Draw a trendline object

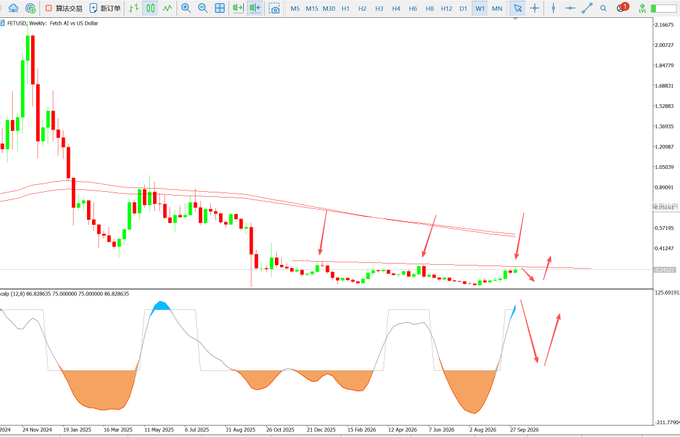click(587, 8)
